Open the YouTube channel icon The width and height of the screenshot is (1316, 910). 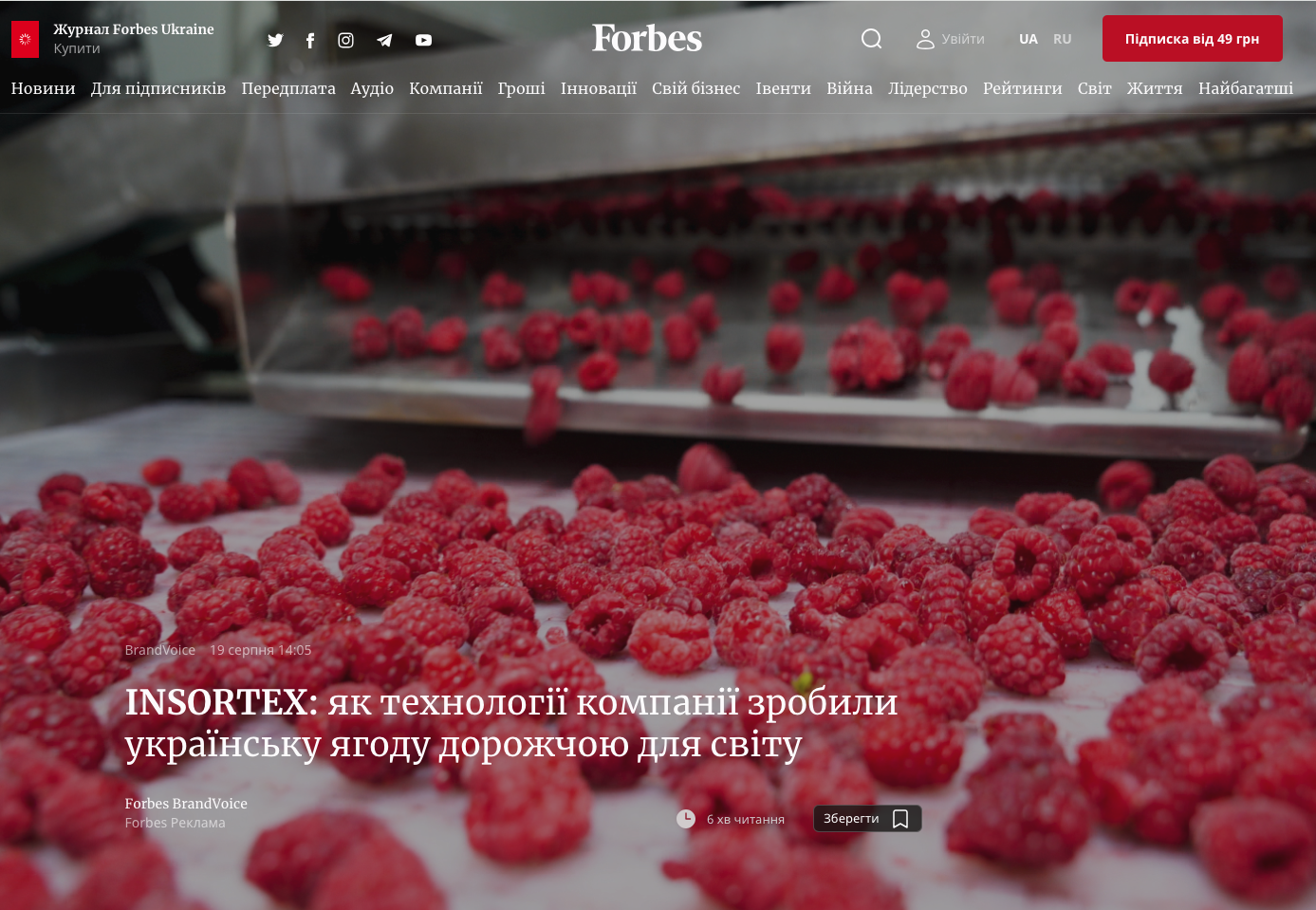[423, 40]
